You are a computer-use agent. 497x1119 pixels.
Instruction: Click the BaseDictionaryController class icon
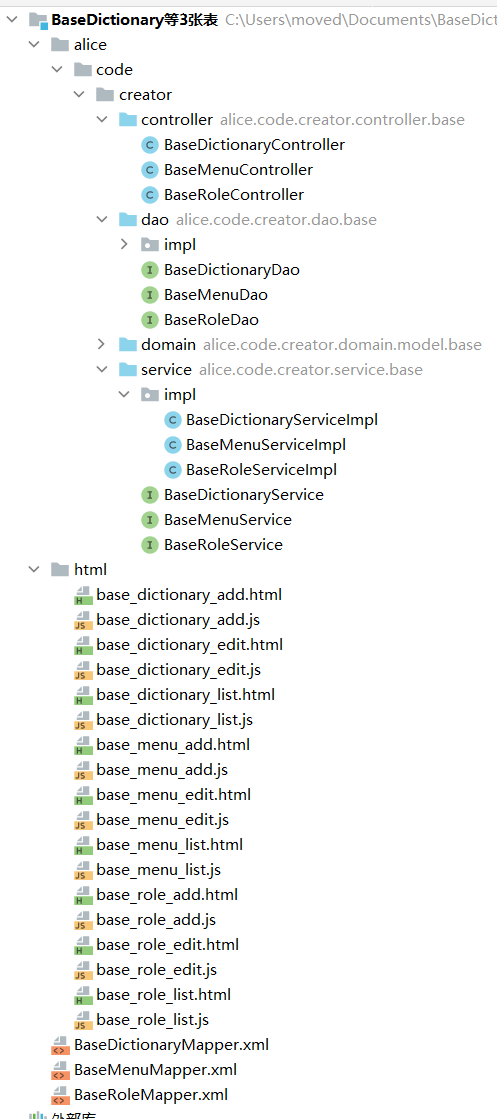(150, 145)
